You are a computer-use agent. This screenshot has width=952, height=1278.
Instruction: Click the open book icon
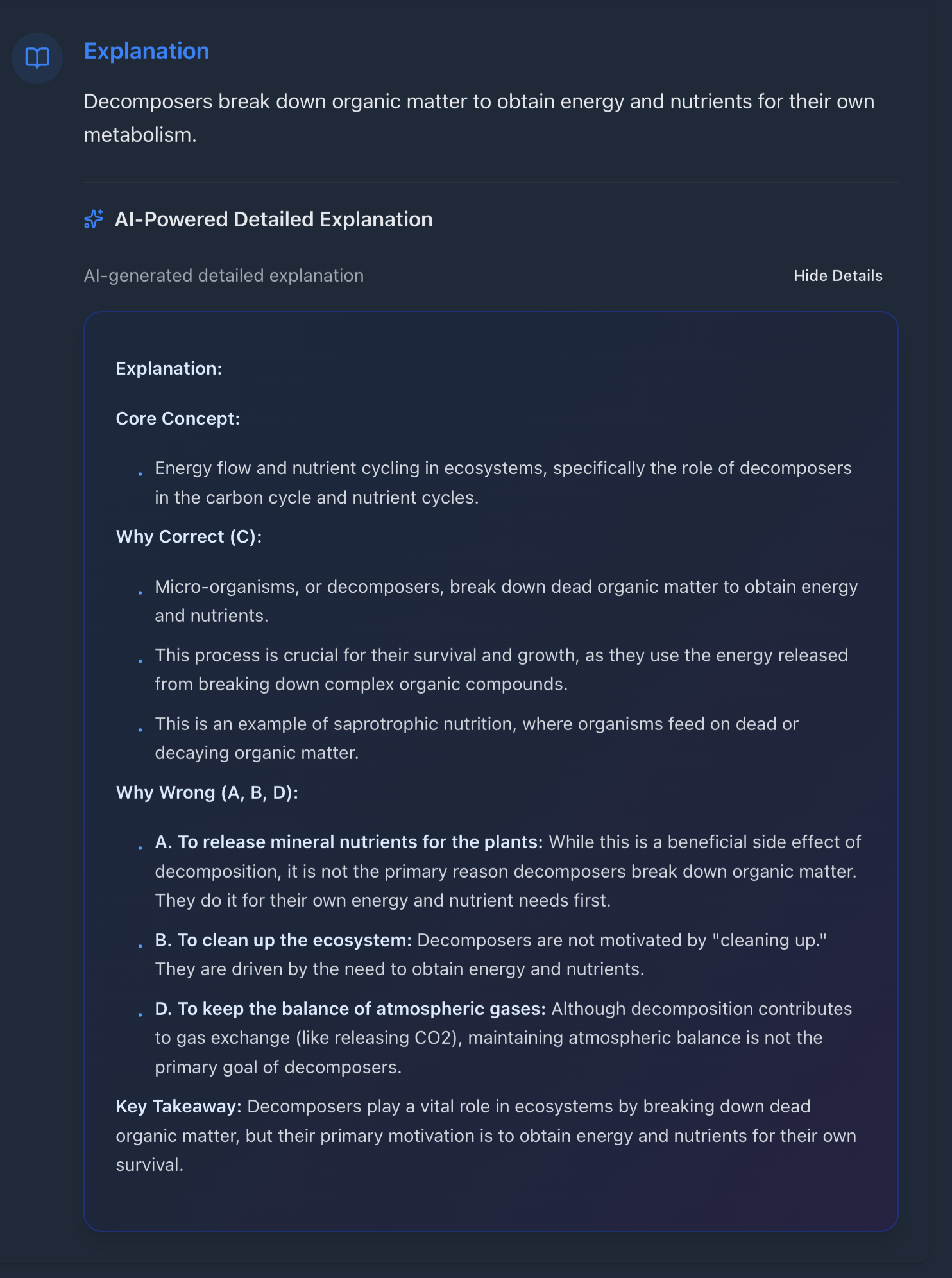[37, 58]
